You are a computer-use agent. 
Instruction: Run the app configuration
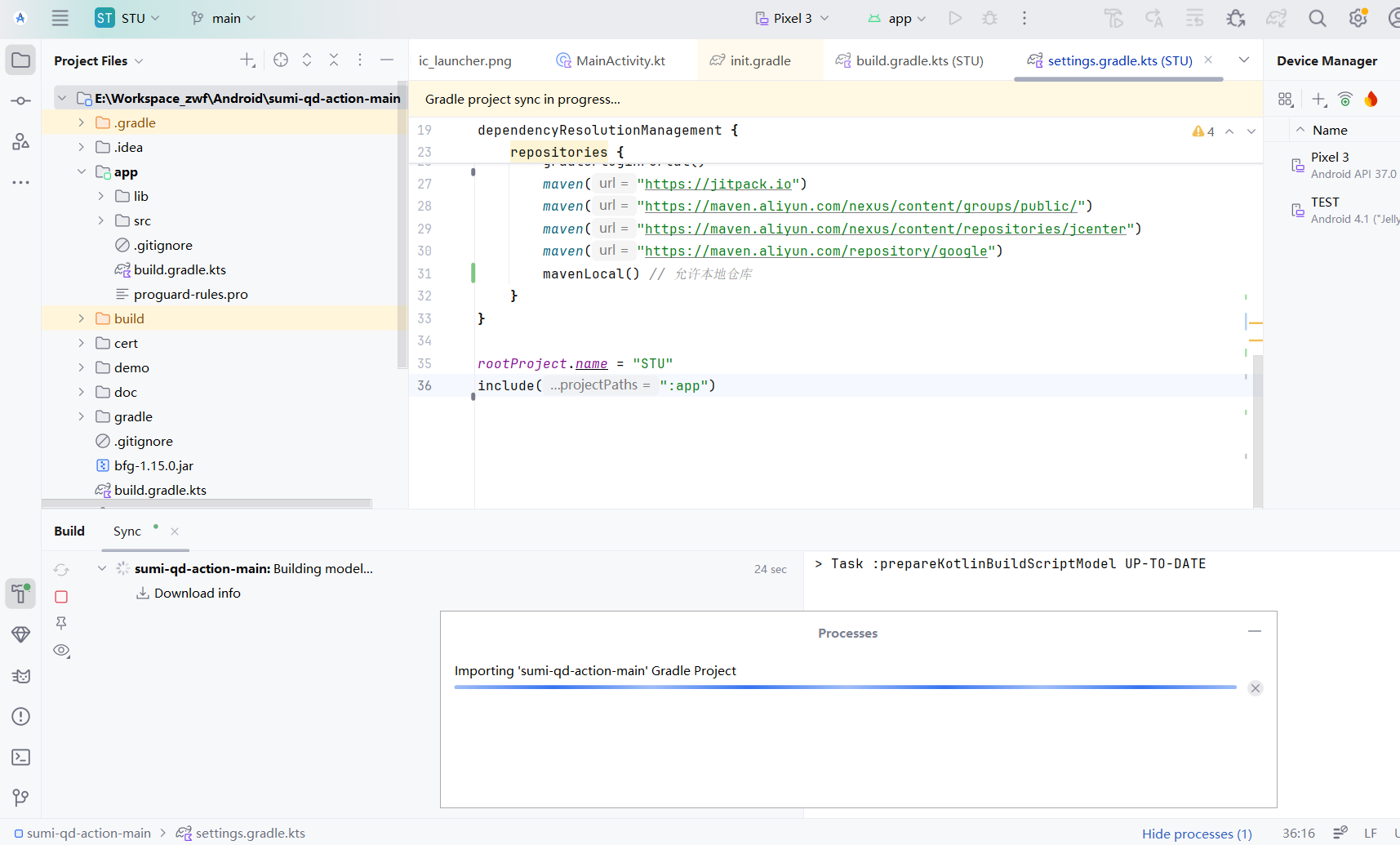[x=955, y=18]
